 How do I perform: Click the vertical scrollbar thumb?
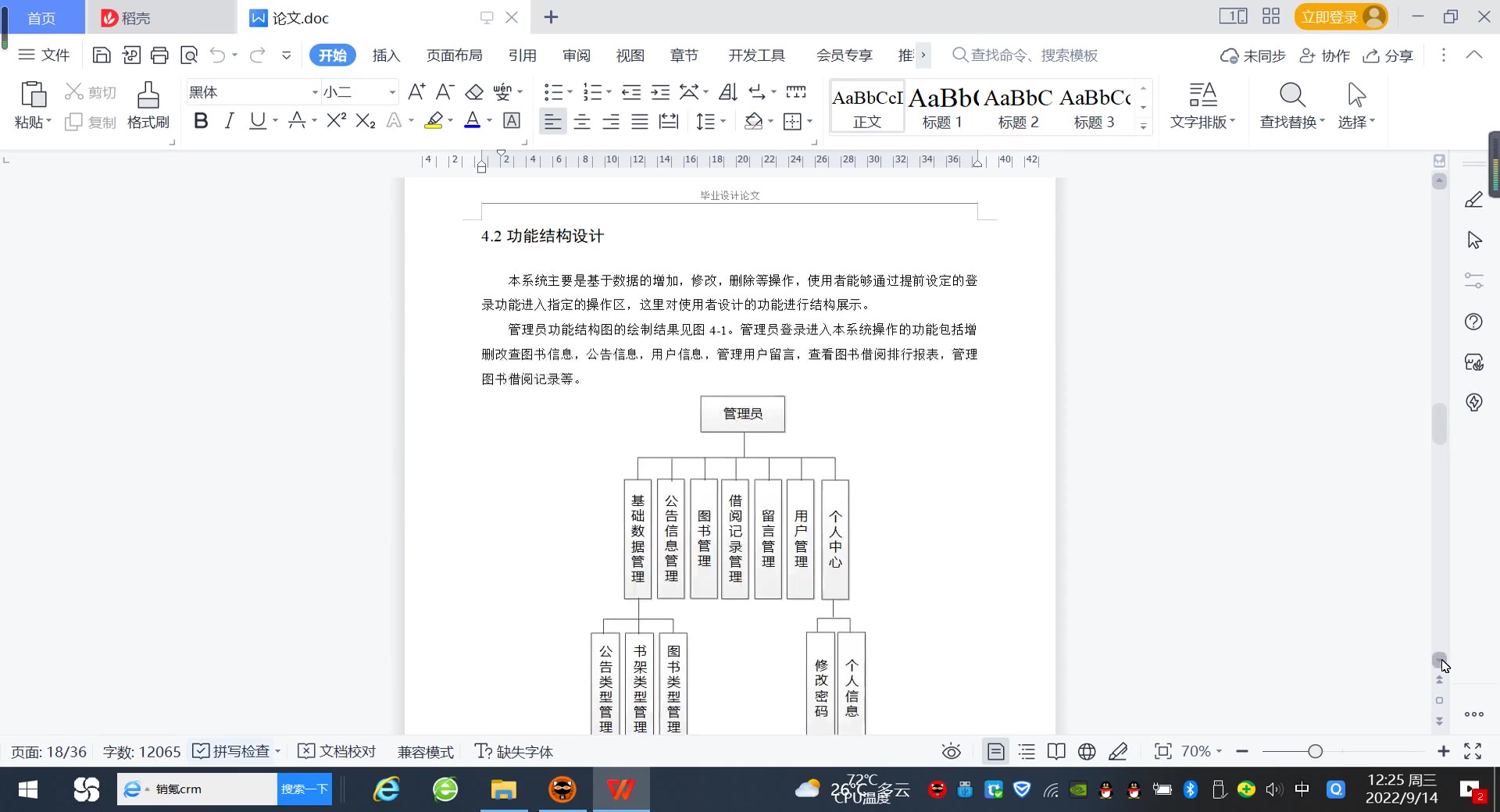coord(1439,424)
